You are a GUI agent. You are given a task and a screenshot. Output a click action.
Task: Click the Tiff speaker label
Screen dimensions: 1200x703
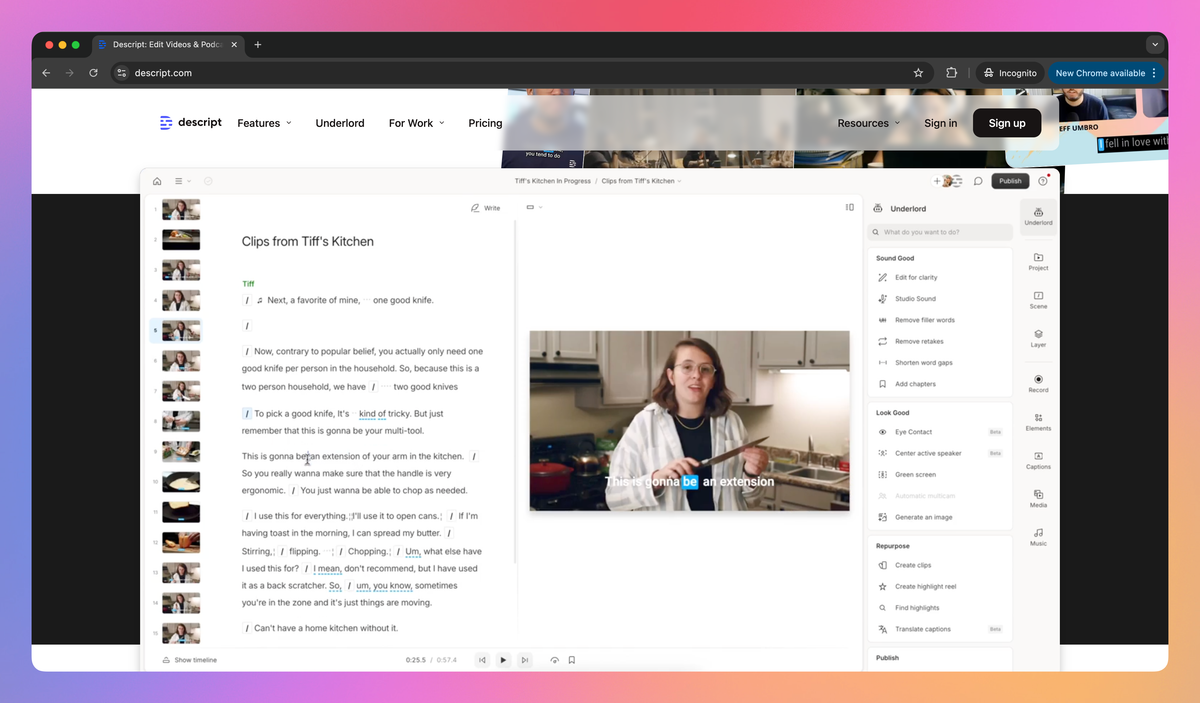click(x=248, y=284)
